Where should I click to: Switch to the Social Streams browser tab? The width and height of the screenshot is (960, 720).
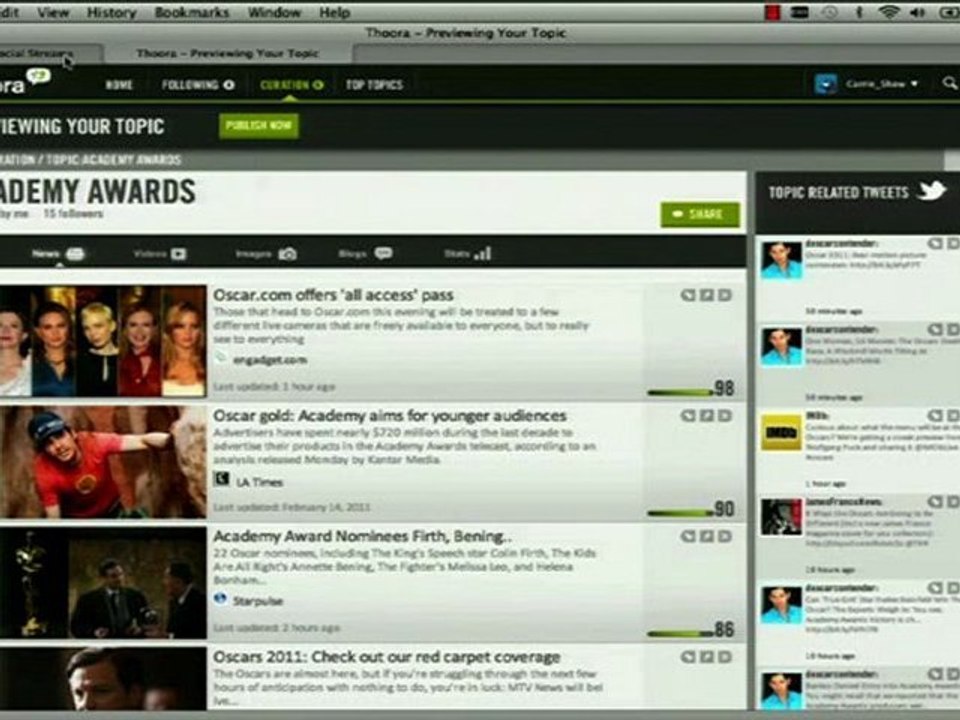50,53
